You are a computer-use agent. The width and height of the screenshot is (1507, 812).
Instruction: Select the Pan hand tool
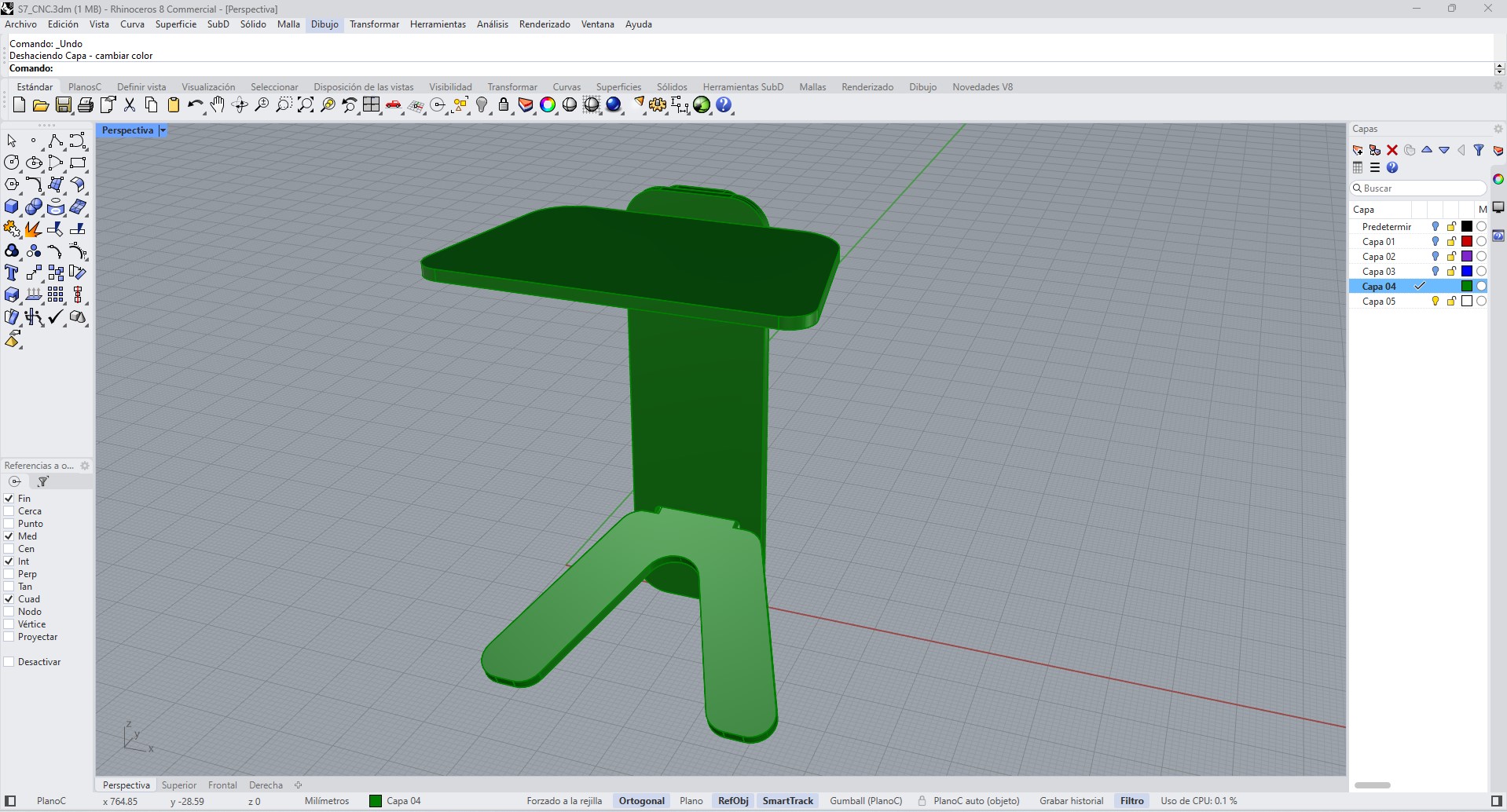218,105
